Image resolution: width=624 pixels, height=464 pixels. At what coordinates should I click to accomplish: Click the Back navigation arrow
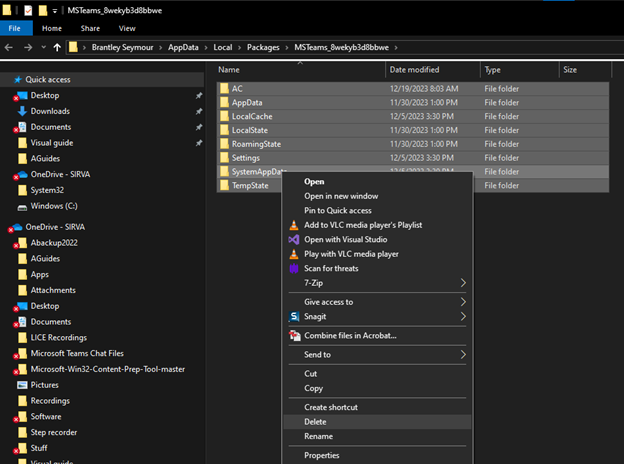coord(9,48)
